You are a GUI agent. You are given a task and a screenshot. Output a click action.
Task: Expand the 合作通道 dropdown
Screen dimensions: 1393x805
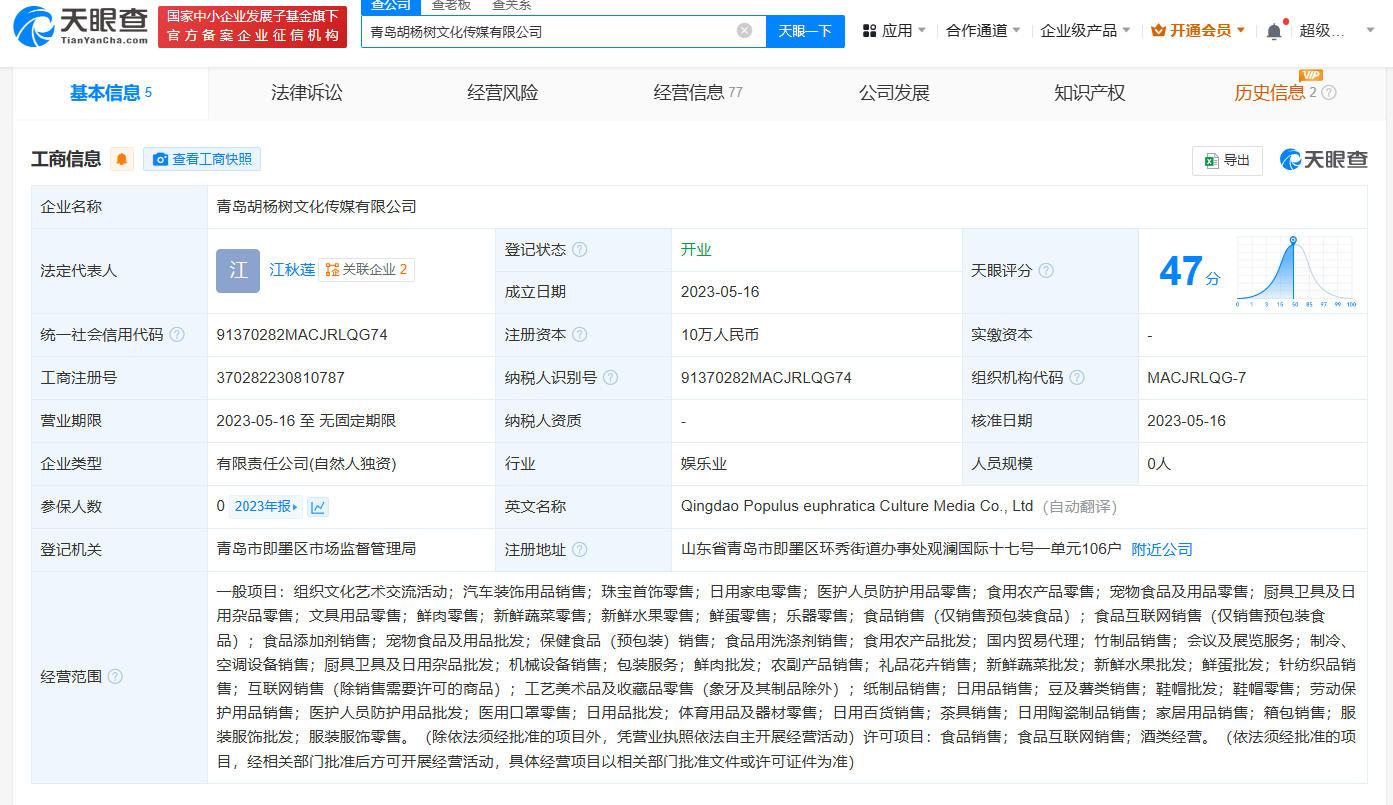[x=983, y=31]
